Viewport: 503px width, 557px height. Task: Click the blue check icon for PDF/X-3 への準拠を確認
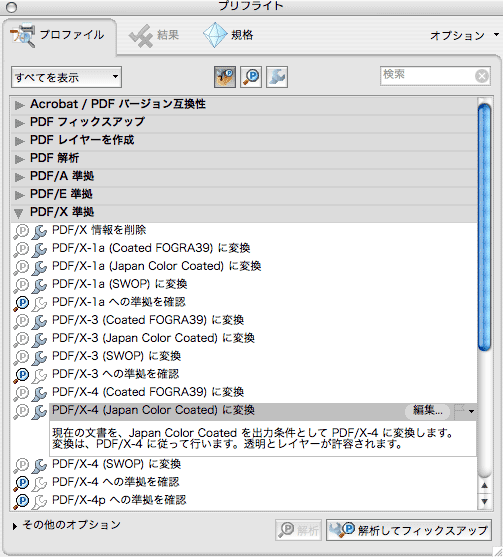coord(22,375)
